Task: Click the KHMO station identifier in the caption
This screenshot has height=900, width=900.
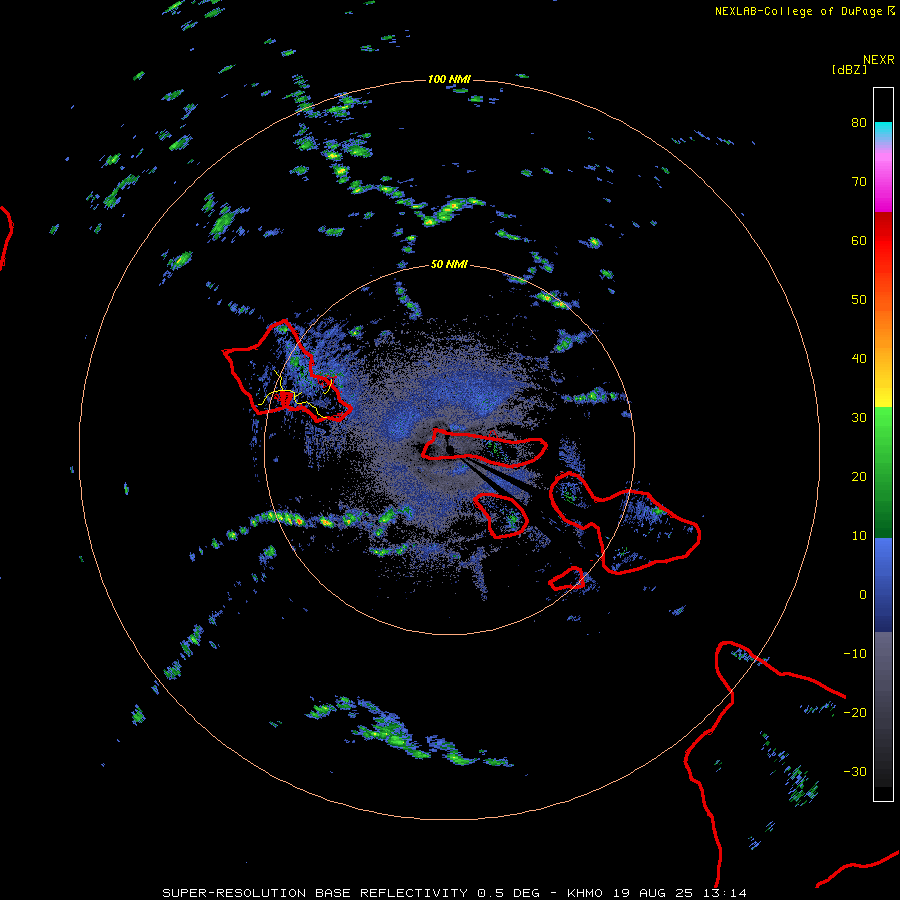Action: click(585, 893)
